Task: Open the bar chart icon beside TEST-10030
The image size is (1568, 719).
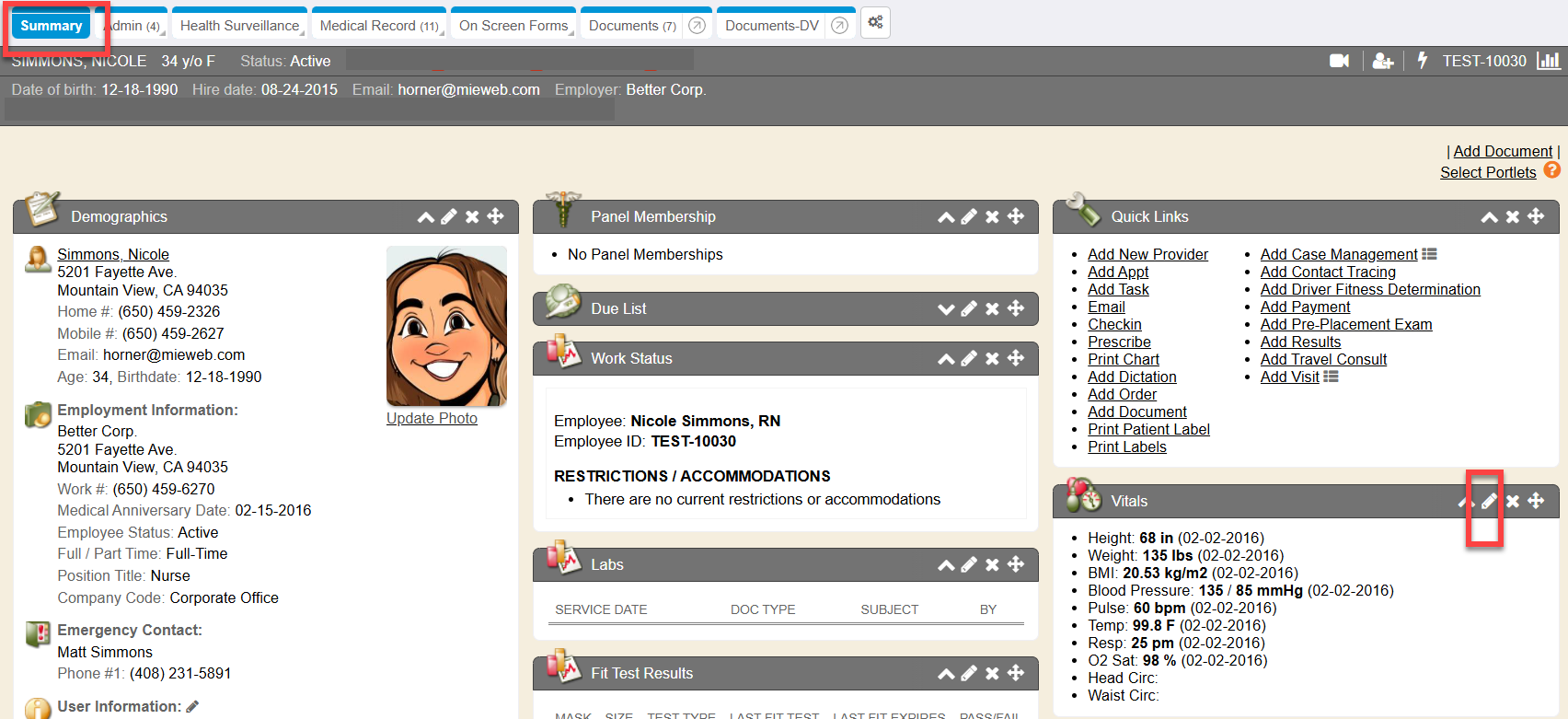Action: click(1549, 61)
